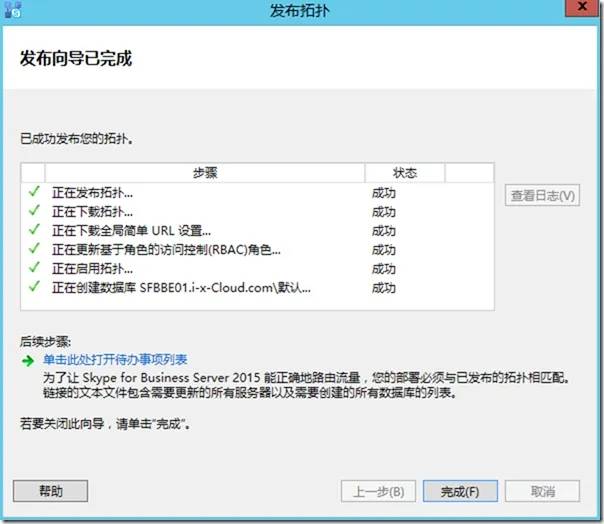Click the 步骤 column header
Image resolution: width=604 pixels, height=524 pixels.
(x=205, y=173)
